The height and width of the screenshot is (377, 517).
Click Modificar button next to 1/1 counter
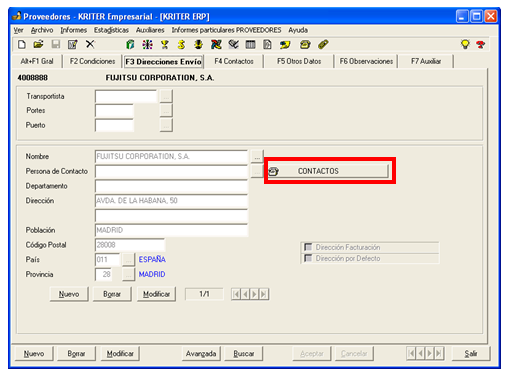pyautogui.click(x=156, y=294)
